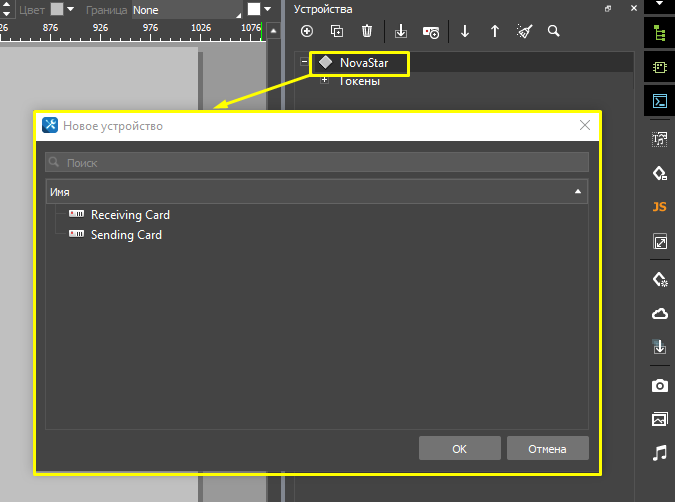
Task: Select Sending Card in device list
Action: (x=126, y=236)
